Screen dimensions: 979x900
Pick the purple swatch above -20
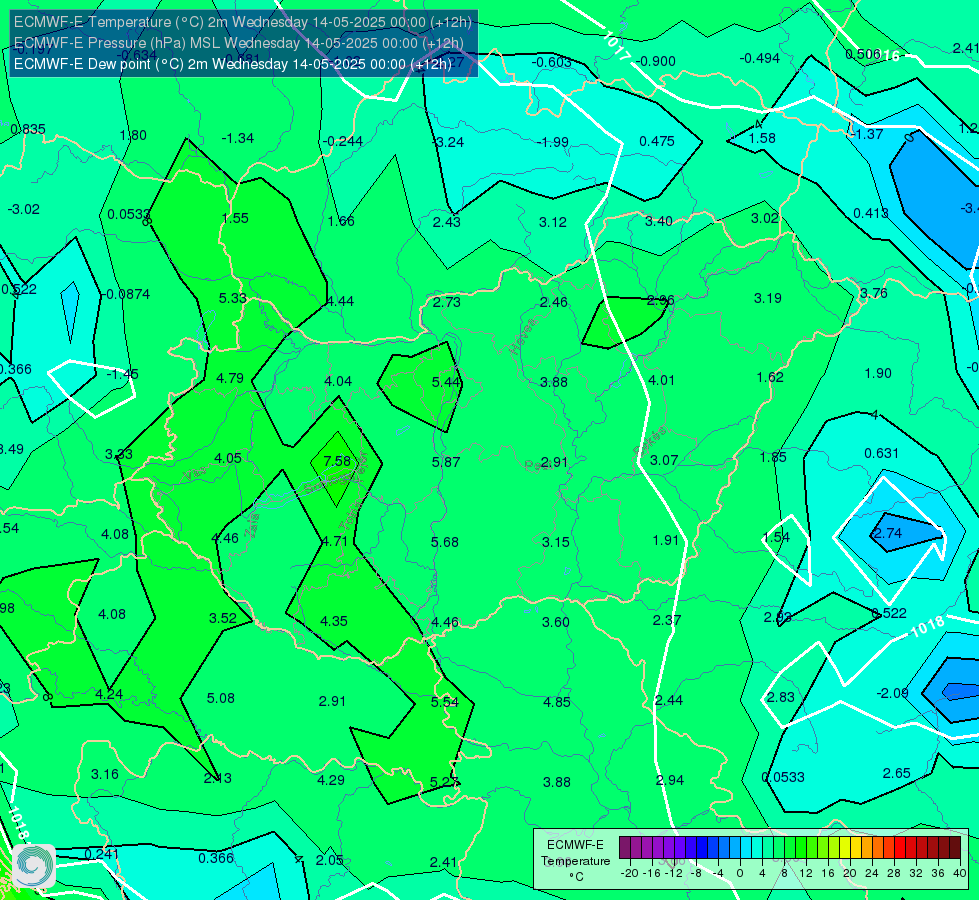[x=625, y=848]
